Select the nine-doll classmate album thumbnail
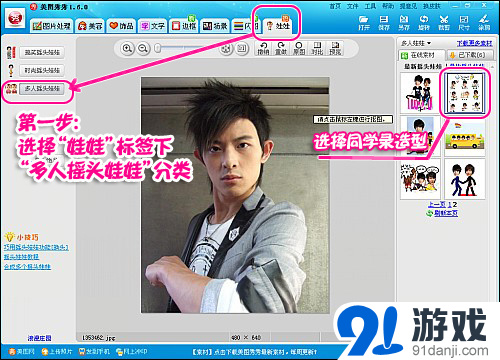Screen dimensions: 500x360 465,93
